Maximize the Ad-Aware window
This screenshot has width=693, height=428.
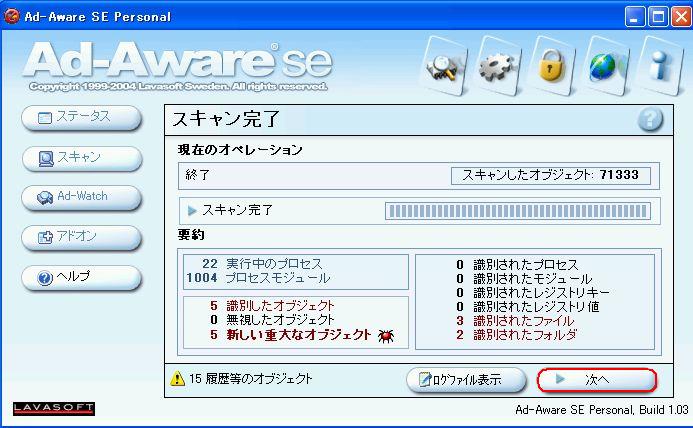coord(658,17)
